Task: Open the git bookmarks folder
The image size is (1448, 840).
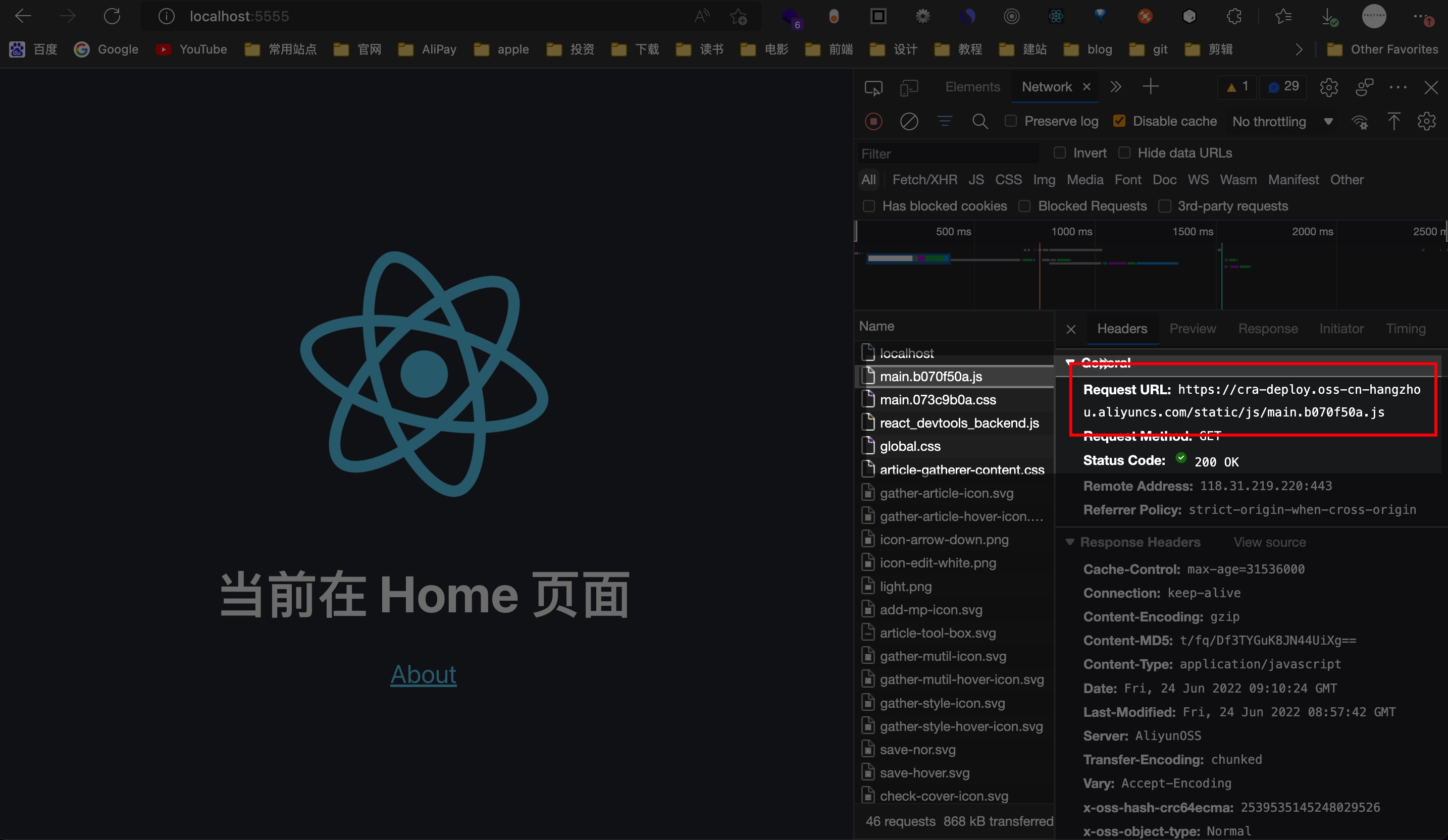Action: pos(1149,49)
